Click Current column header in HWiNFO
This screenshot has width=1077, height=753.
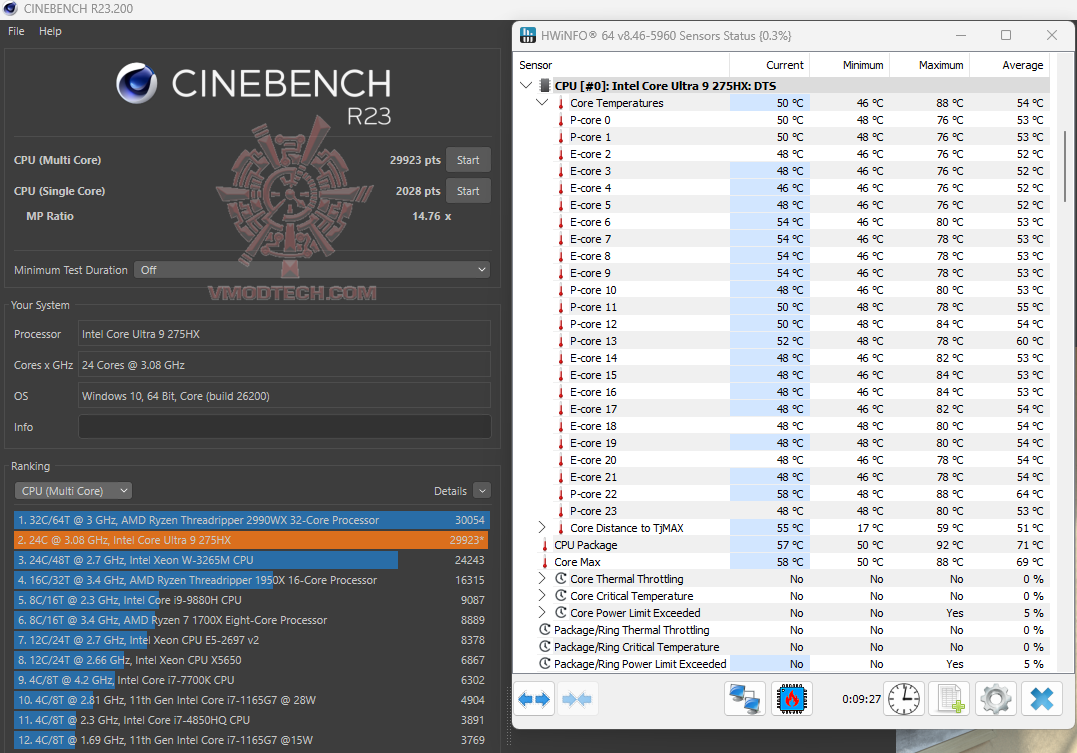pyautogui.click(x=769, y=65)
